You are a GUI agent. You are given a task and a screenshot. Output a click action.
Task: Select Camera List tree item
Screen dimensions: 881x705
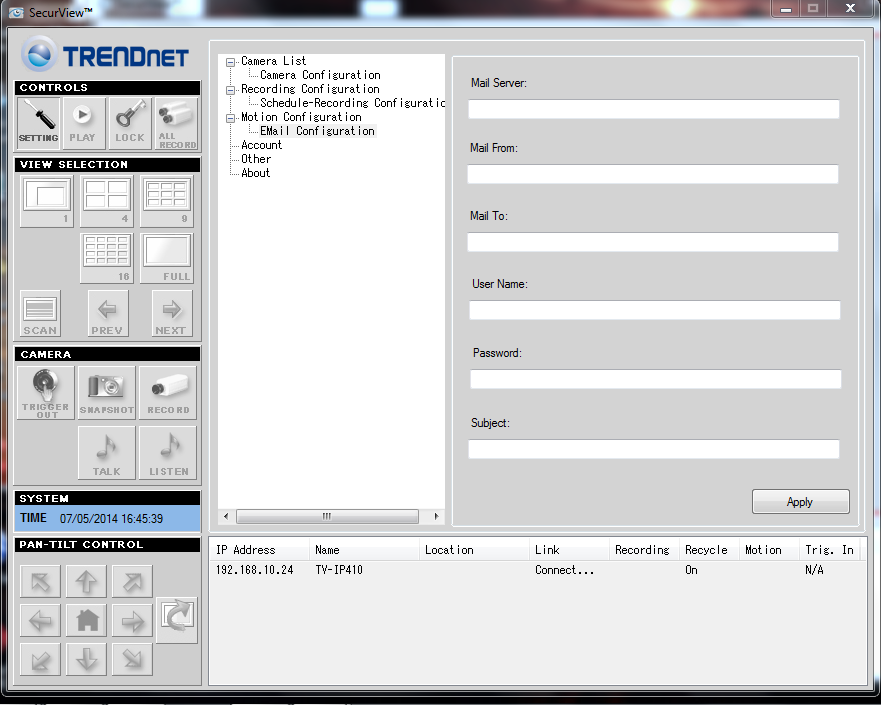point(274,61)
